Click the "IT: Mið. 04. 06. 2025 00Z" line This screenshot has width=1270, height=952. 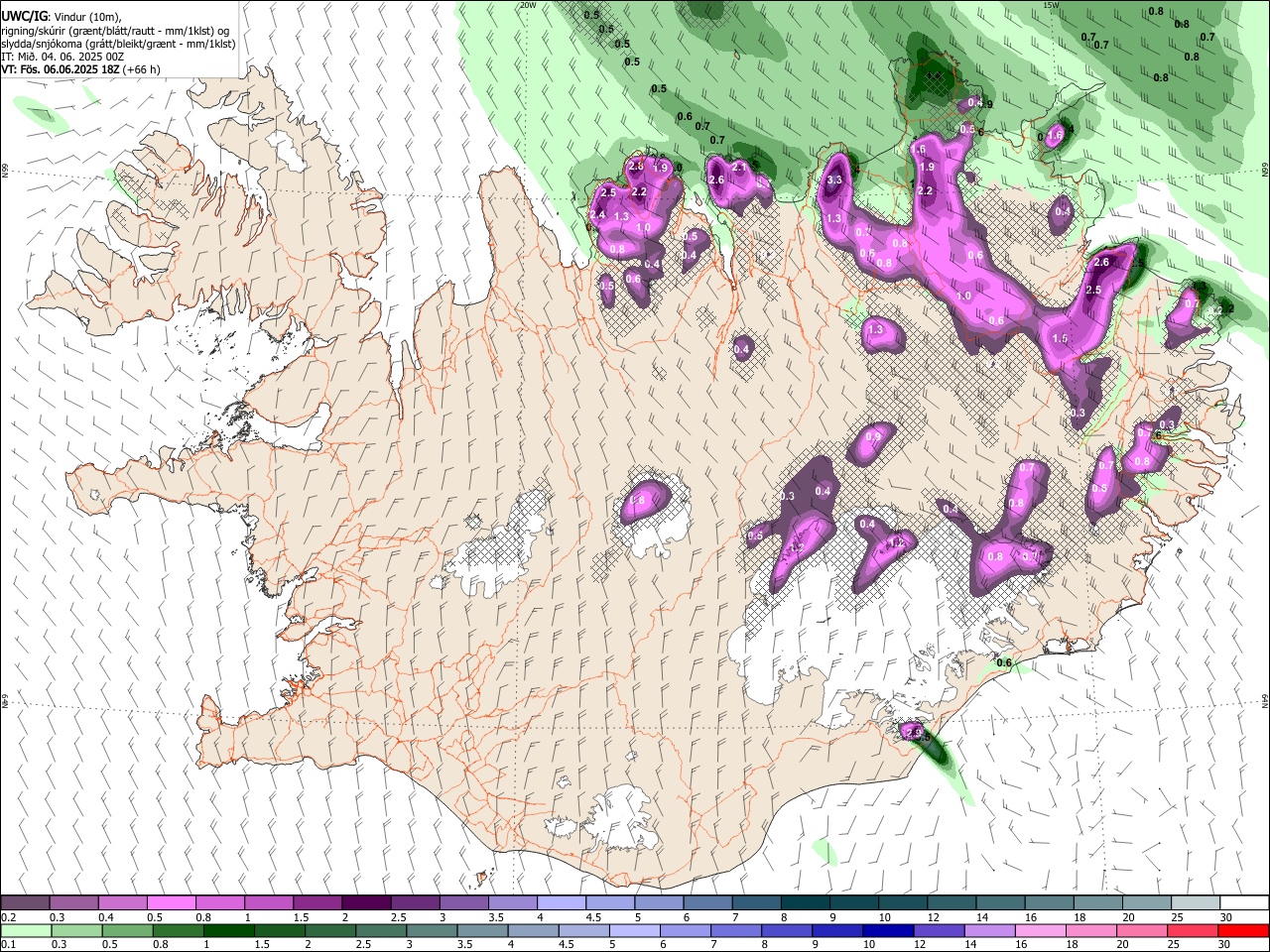pos(63,57)
